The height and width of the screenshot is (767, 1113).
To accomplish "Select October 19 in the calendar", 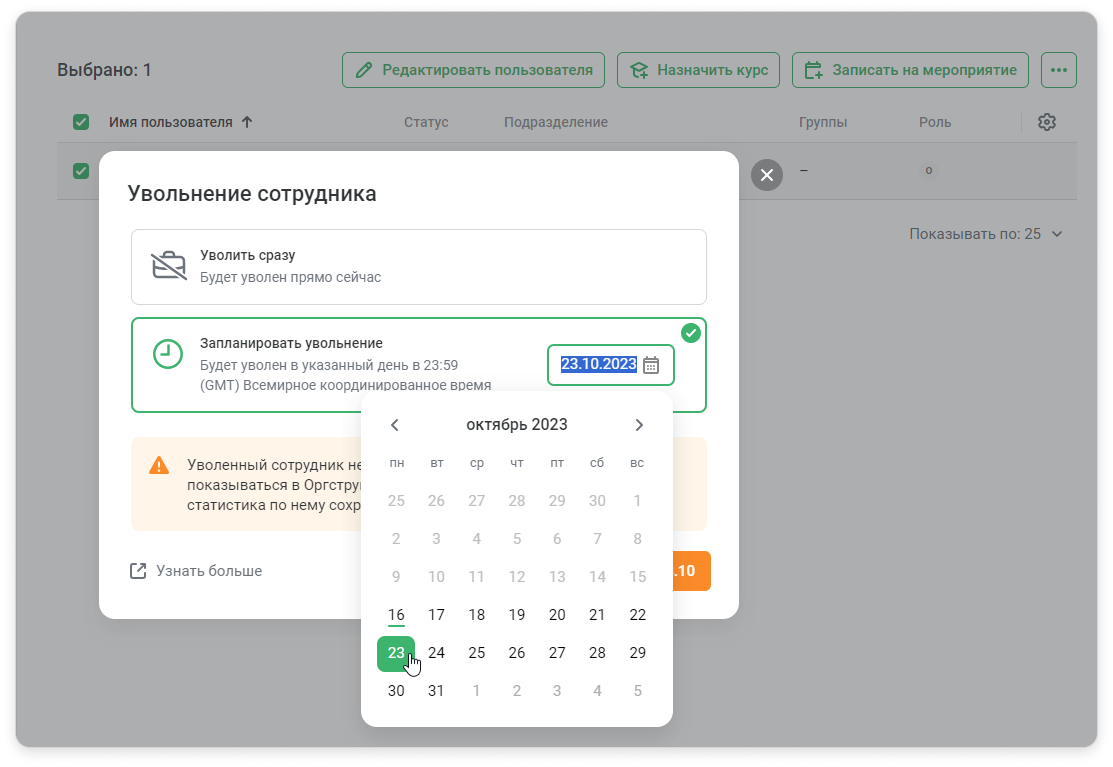I will coord(517,615).
